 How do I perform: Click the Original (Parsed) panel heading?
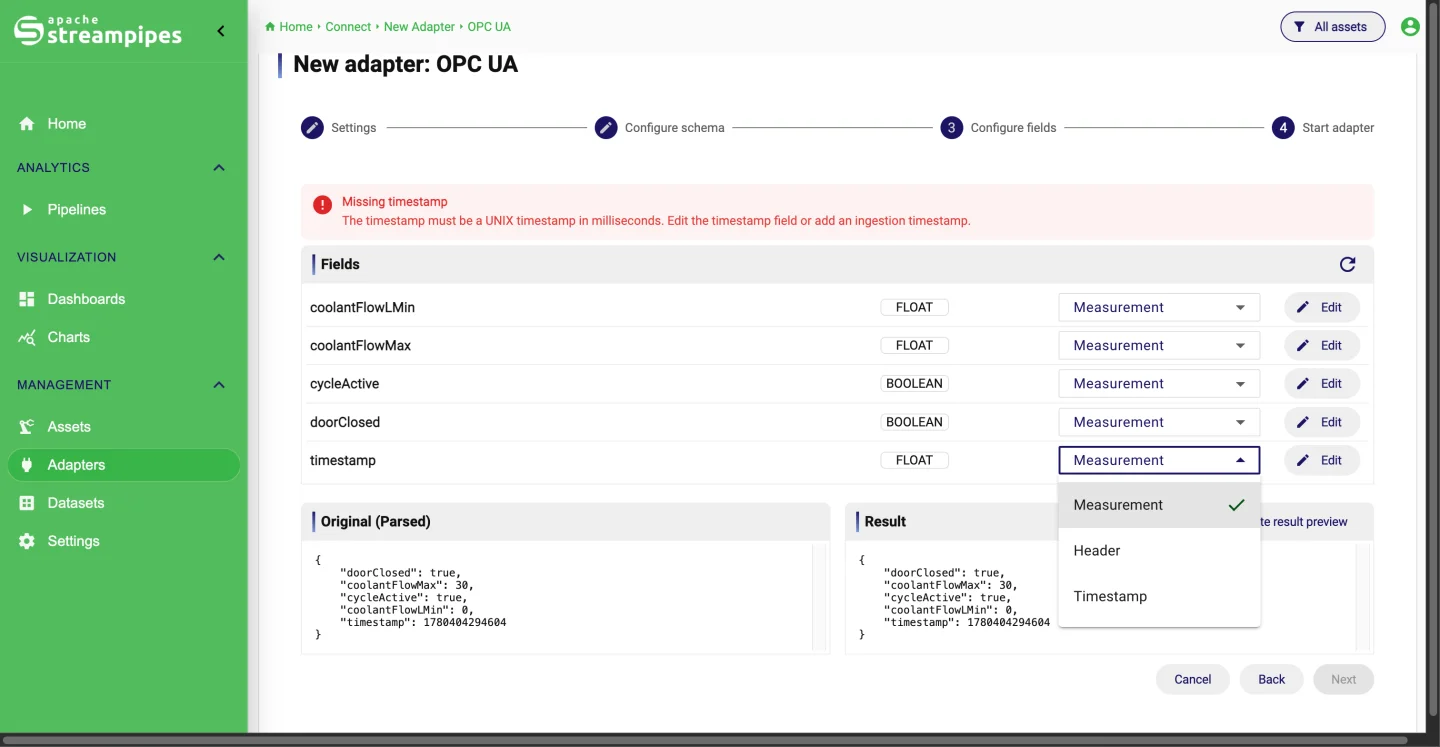tap(376, 521)
